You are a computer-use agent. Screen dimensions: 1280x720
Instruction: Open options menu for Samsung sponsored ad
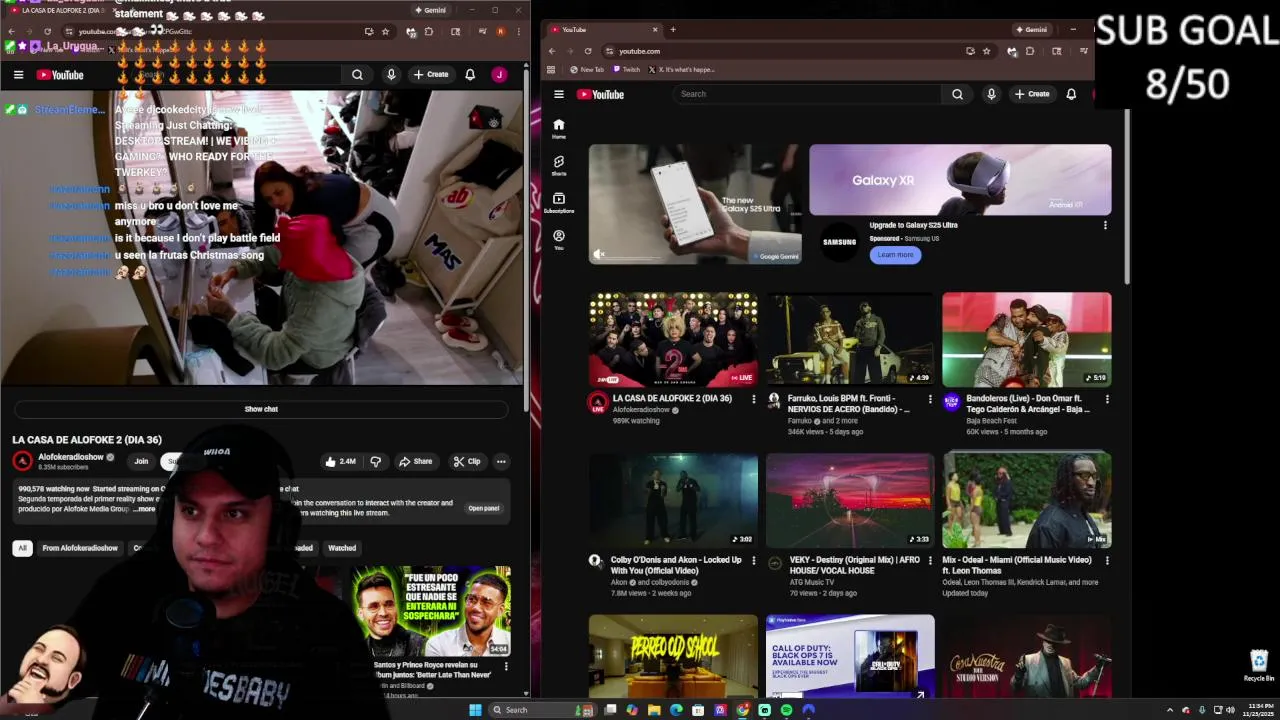pos(1105,225)
